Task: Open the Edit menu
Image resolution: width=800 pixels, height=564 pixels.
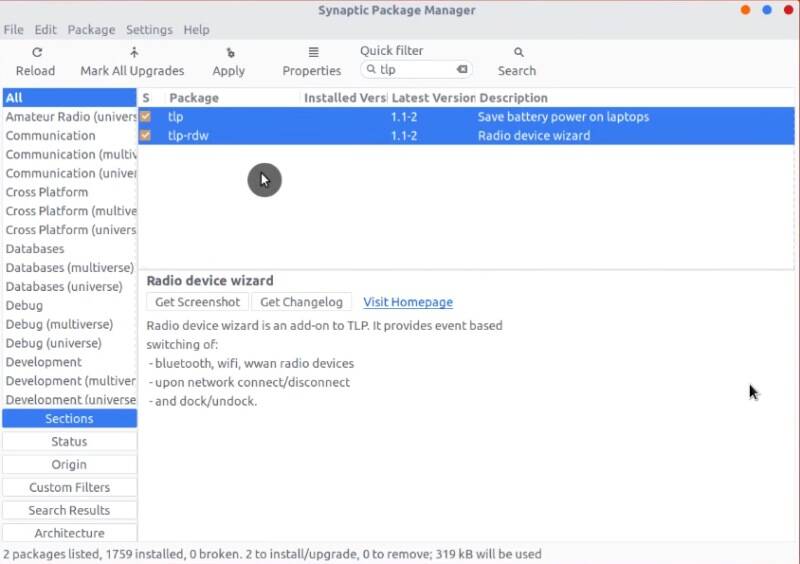Action: point(45,30)
